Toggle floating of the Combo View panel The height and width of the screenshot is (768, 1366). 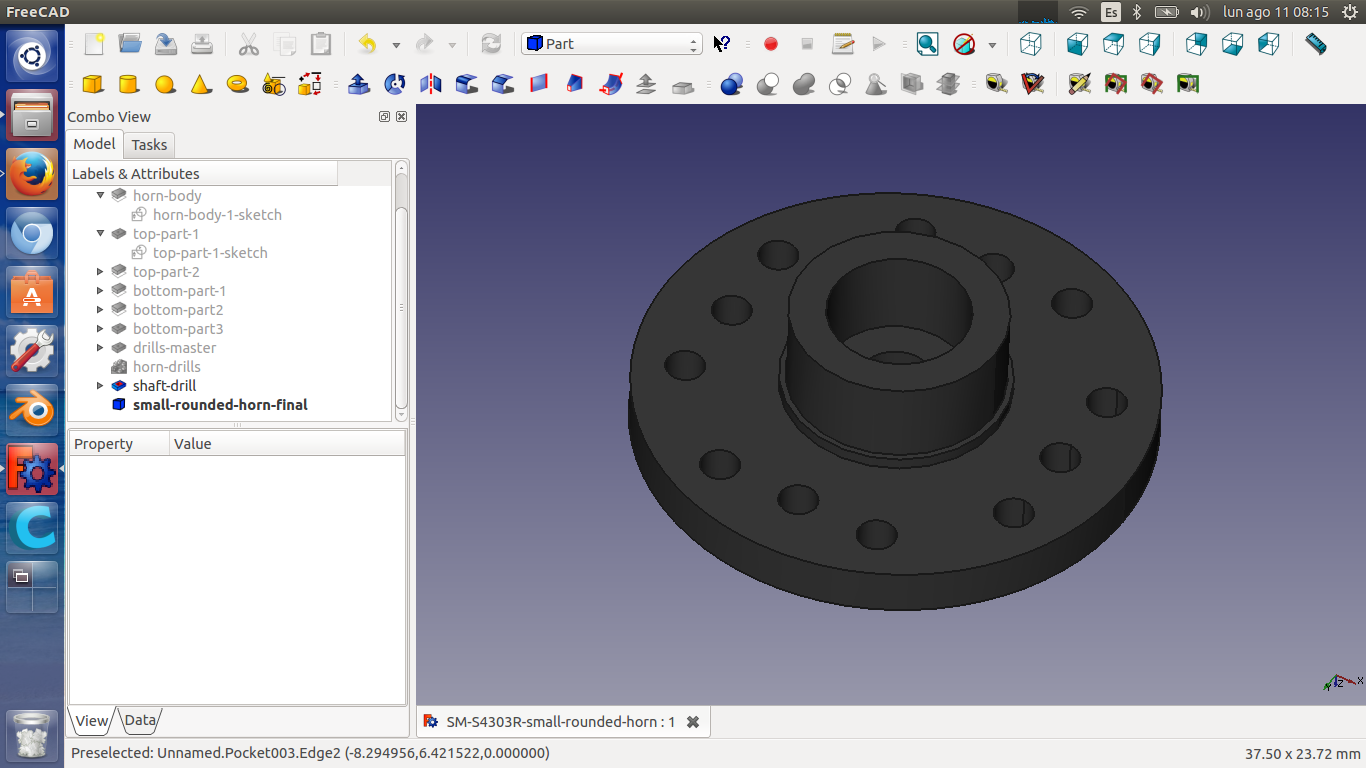click(x=384, y=117)
